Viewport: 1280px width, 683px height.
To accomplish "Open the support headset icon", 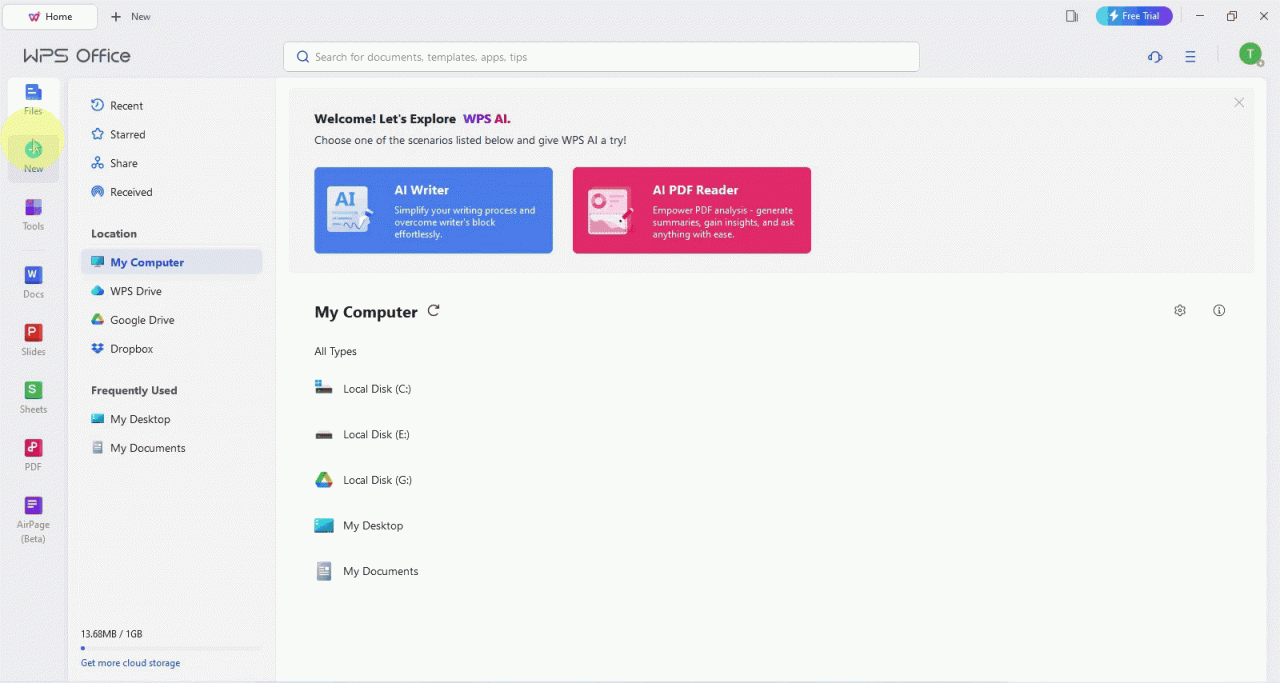I will coord(1155,57).
